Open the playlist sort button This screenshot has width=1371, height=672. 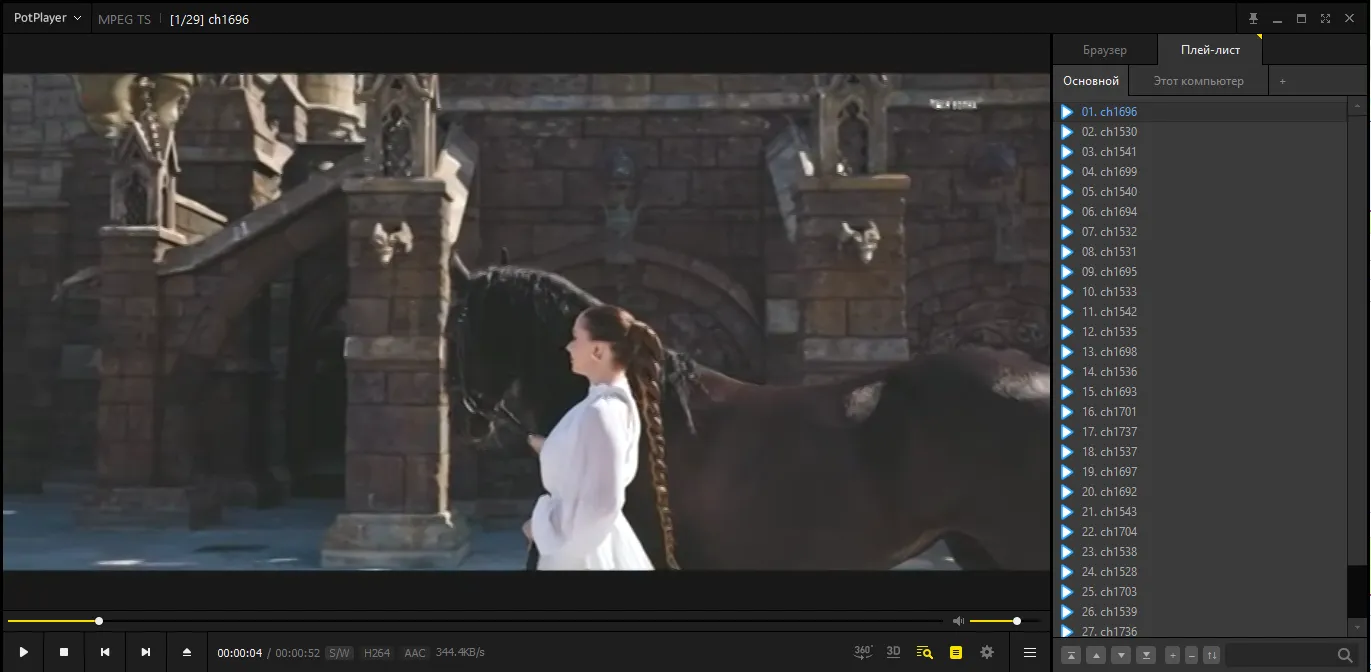click(1211, 655)
